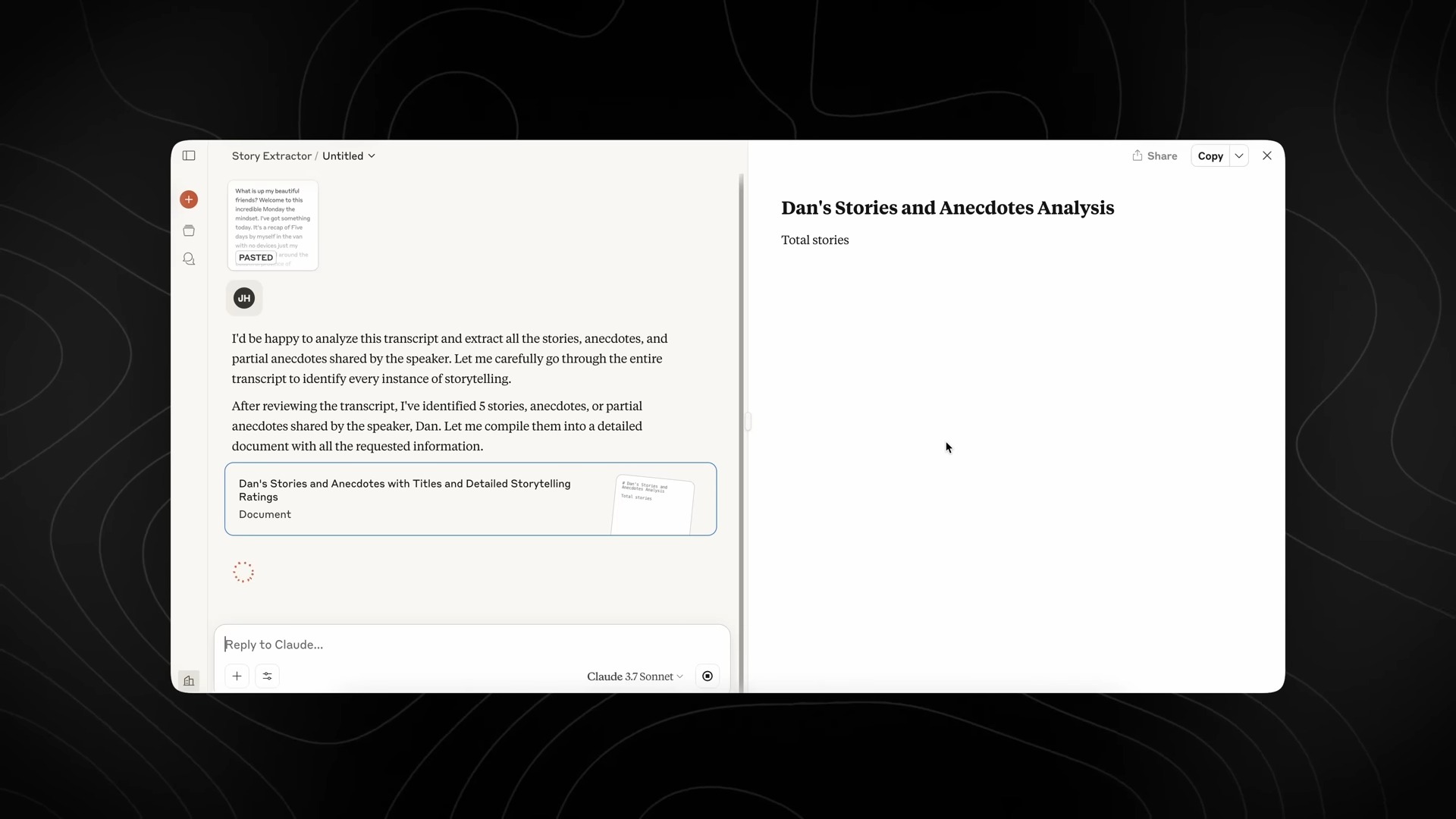Expand the Copy options chevron
Viewport: 1456px width, 819px height.
[1239, 155]
